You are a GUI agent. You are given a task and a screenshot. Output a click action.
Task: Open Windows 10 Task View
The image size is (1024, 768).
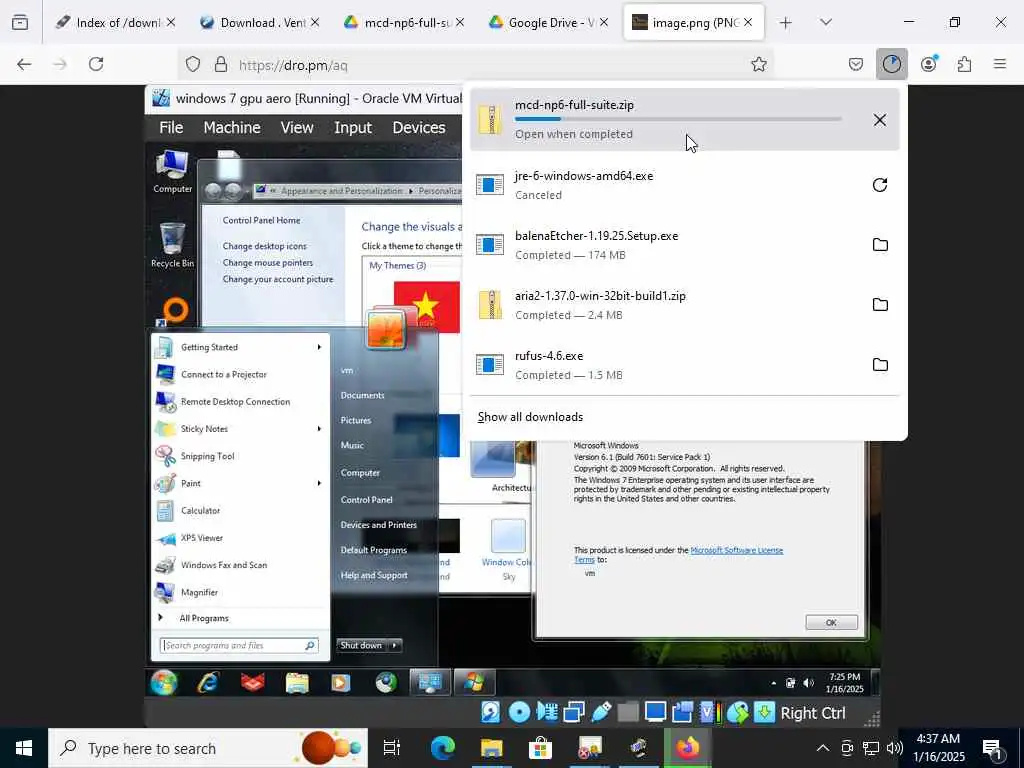pyautogui.click(x=391, y=748)
